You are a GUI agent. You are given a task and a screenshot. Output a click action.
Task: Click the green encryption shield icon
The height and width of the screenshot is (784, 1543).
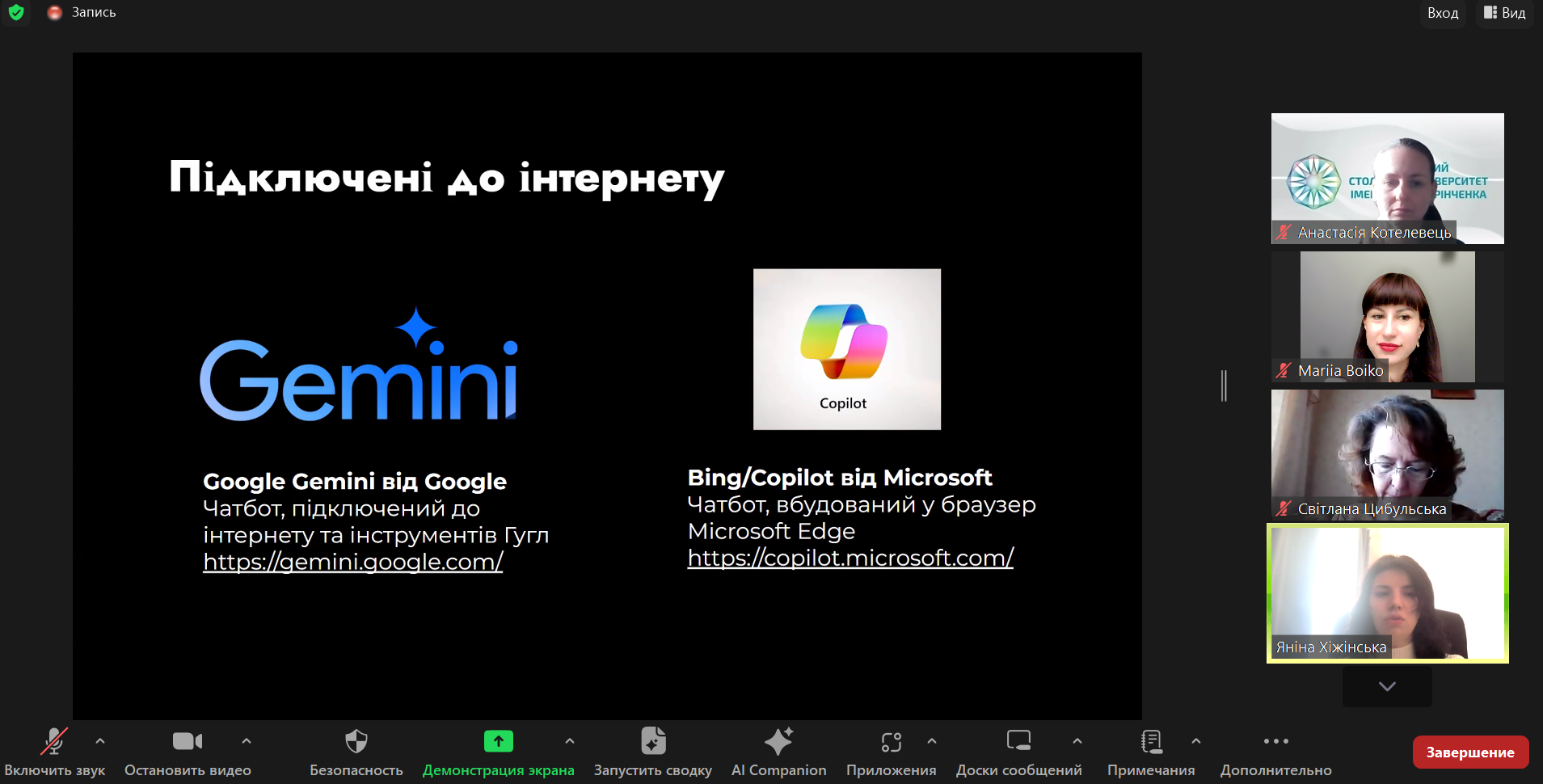16,13
